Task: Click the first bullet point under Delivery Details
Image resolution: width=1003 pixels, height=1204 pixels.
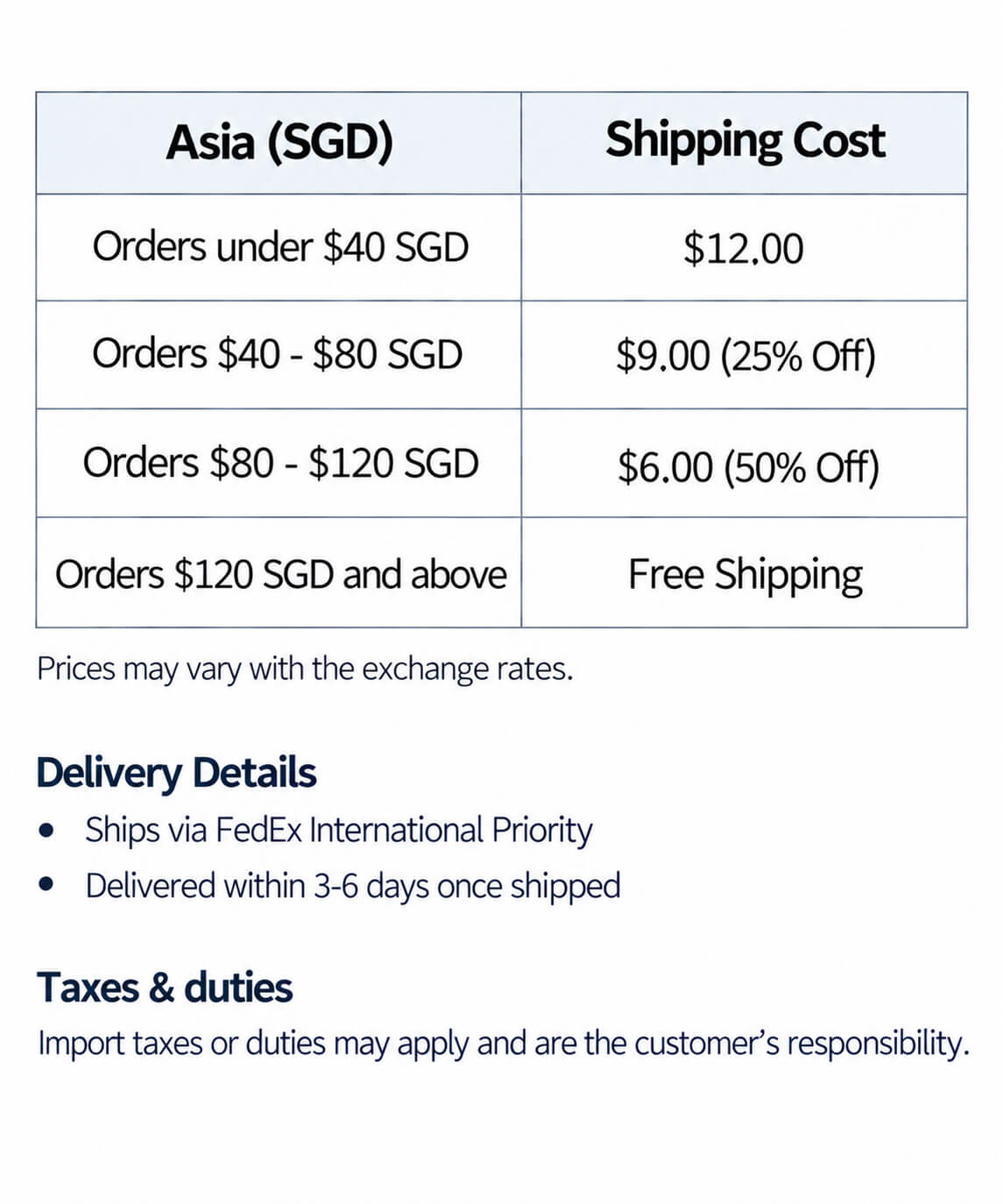Action: 47,829
